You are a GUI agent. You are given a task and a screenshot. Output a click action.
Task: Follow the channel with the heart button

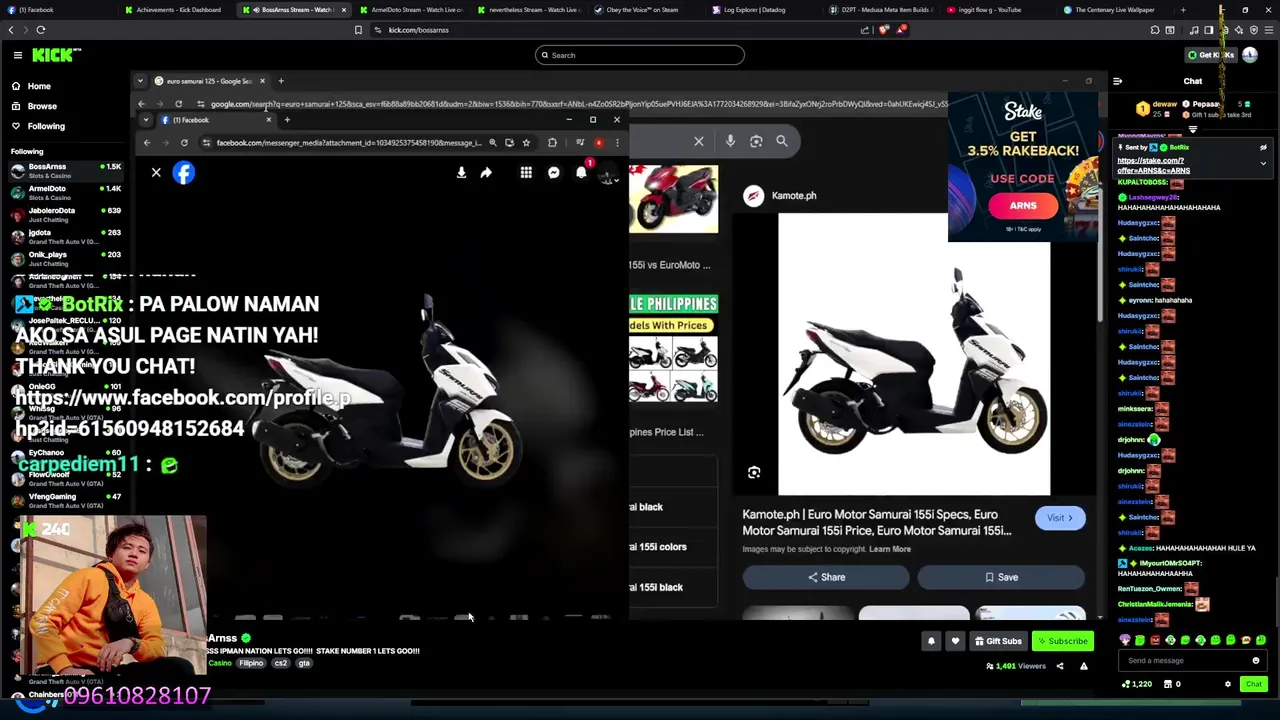(x=955, y=641)
